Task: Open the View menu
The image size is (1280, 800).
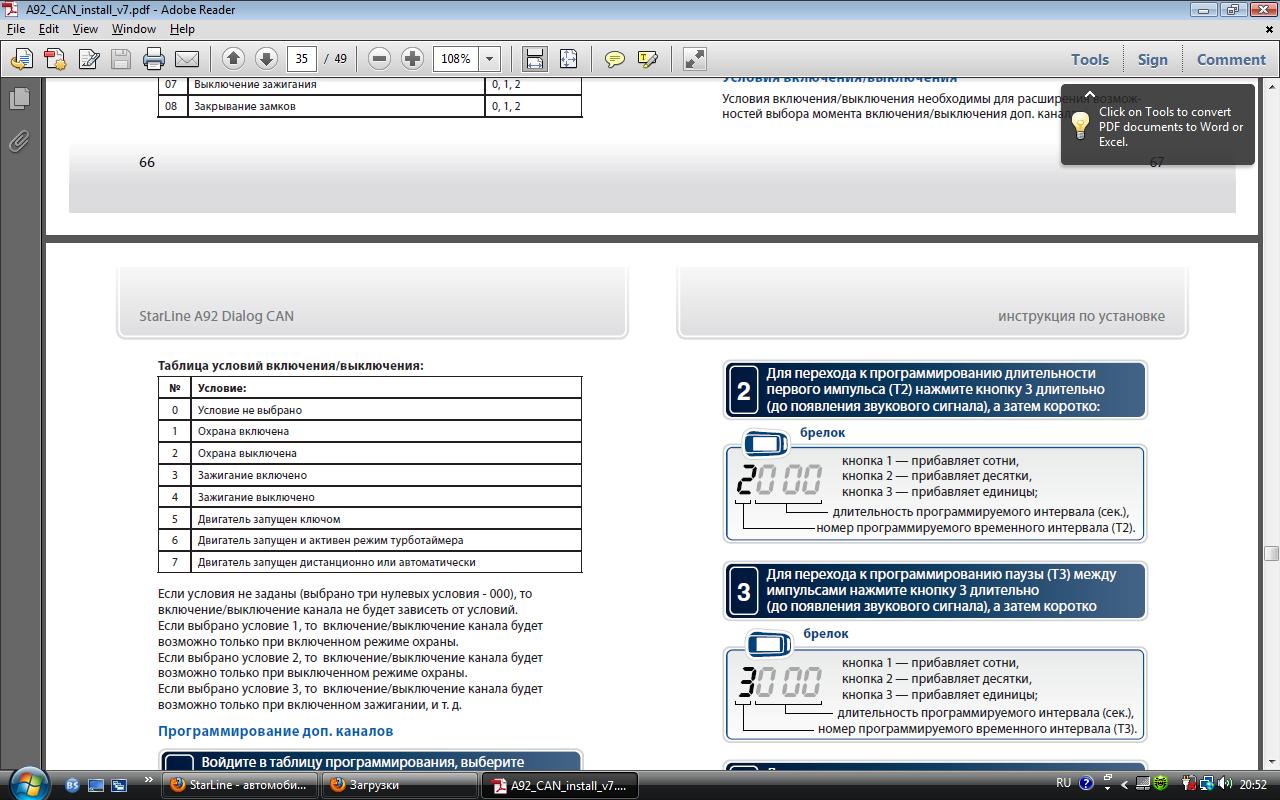Action: pos(85,29)
